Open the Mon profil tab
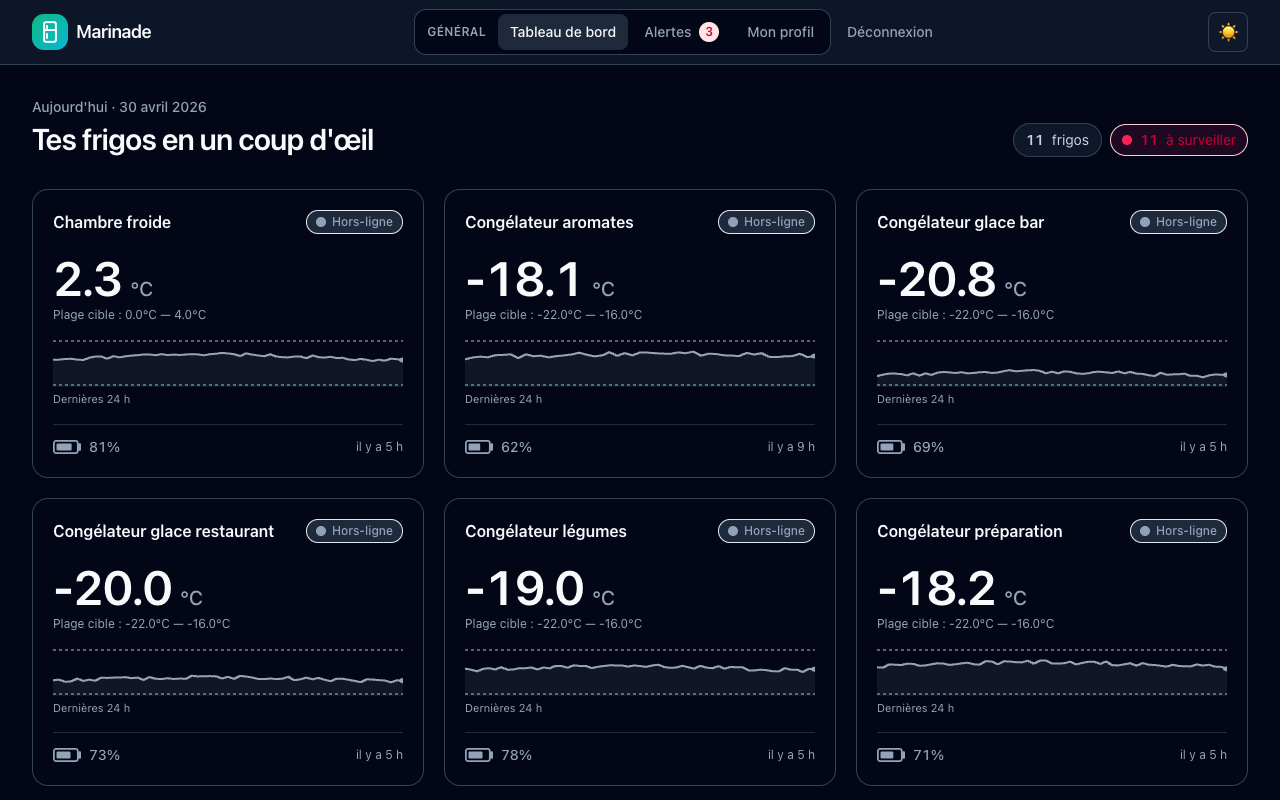Screen dimensions: 1280x800 click(x=780, y=32)
